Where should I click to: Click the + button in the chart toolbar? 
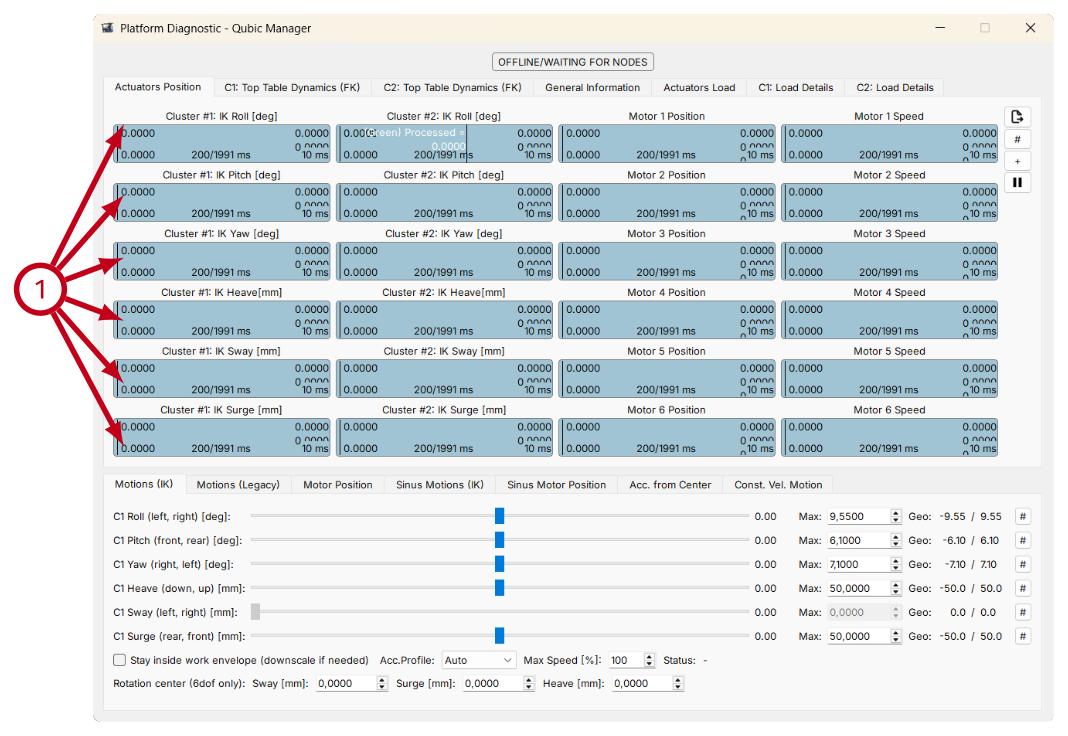coord(1017,161)
